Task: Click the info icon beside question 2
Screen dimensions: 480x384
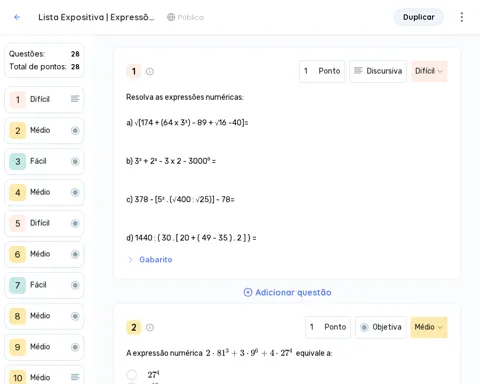Action: (150, 327)
